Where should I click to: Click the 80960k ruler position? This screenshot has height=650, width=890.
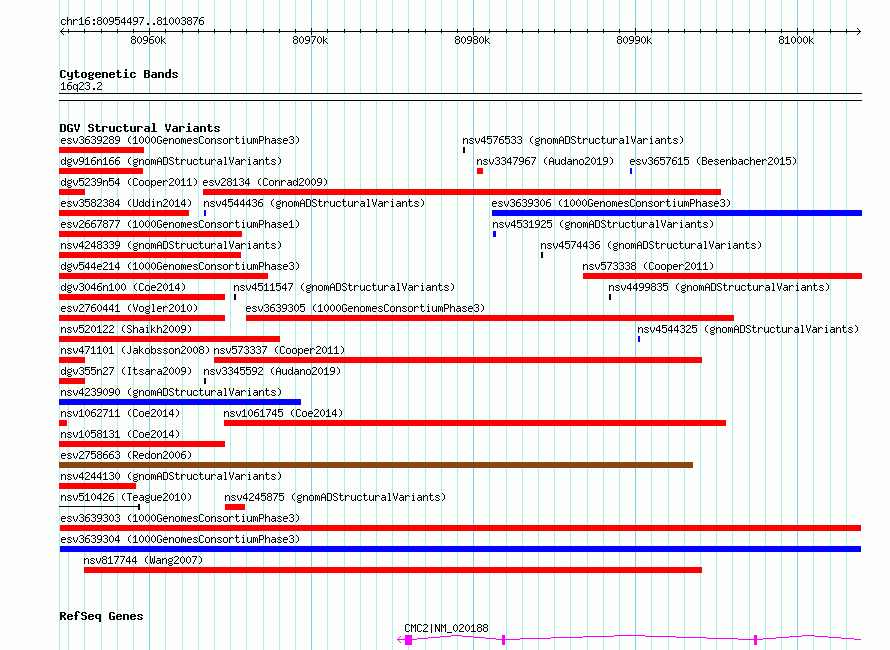tap(148, 40)
